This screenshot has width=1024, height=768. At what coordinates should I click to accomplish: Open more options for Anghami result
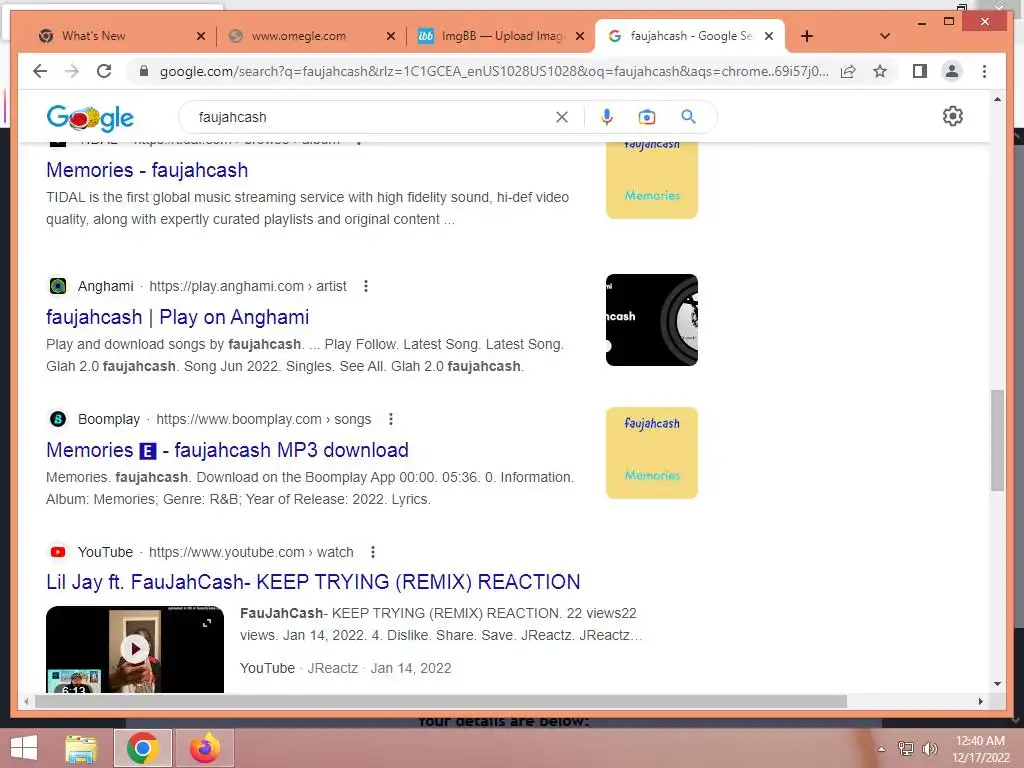coord(366,286)
